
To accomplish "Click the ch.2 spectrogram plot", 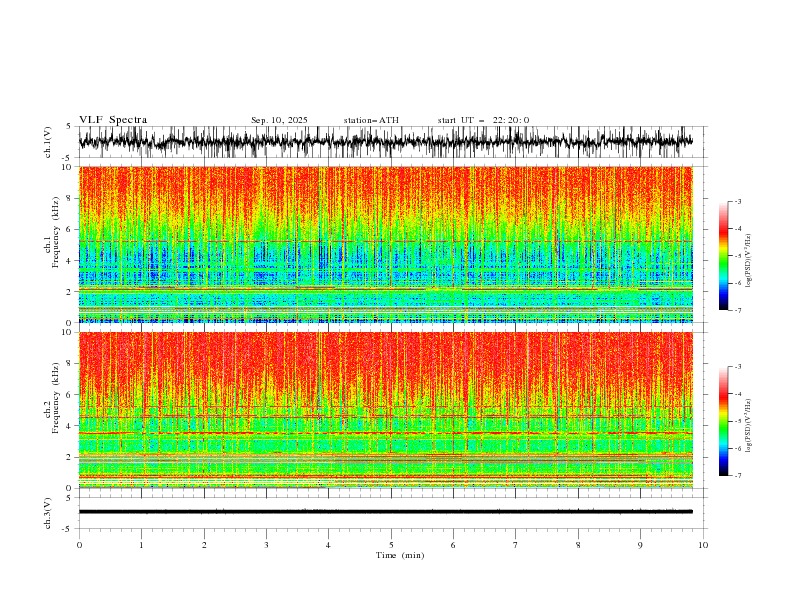I will (x=385, y=410).
